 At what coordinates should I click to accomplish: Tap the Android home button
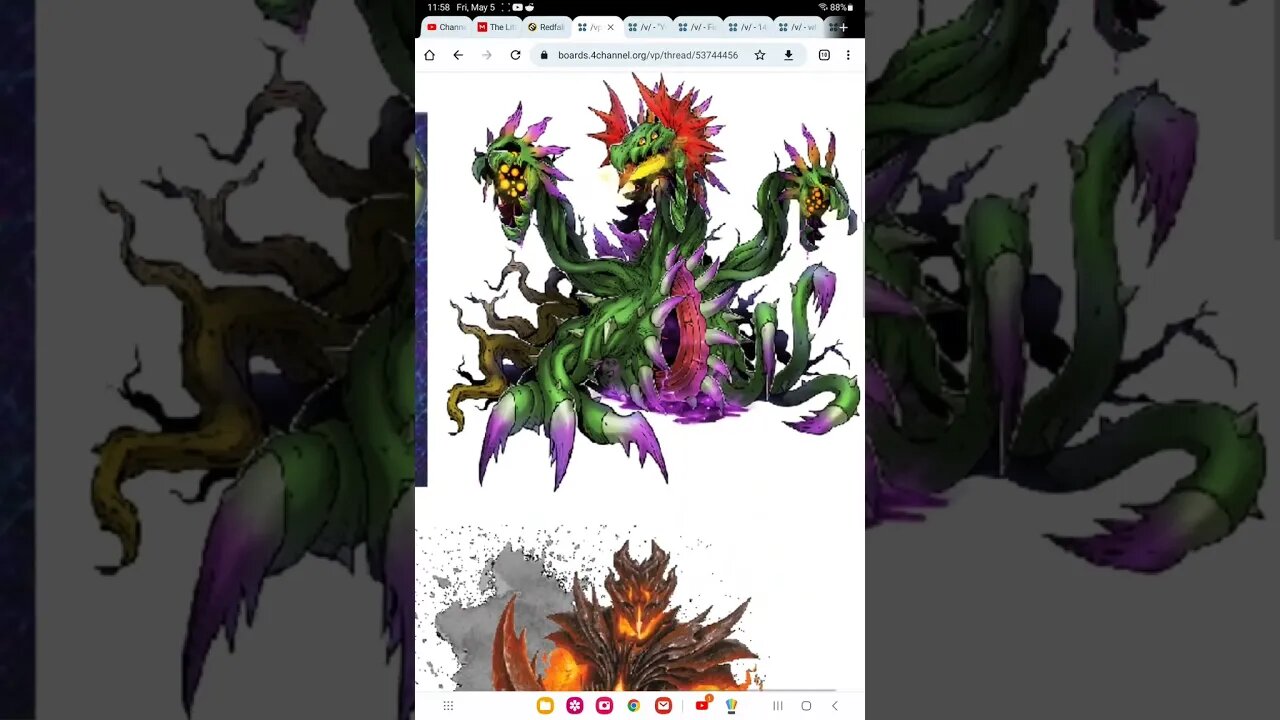point(806,706)
